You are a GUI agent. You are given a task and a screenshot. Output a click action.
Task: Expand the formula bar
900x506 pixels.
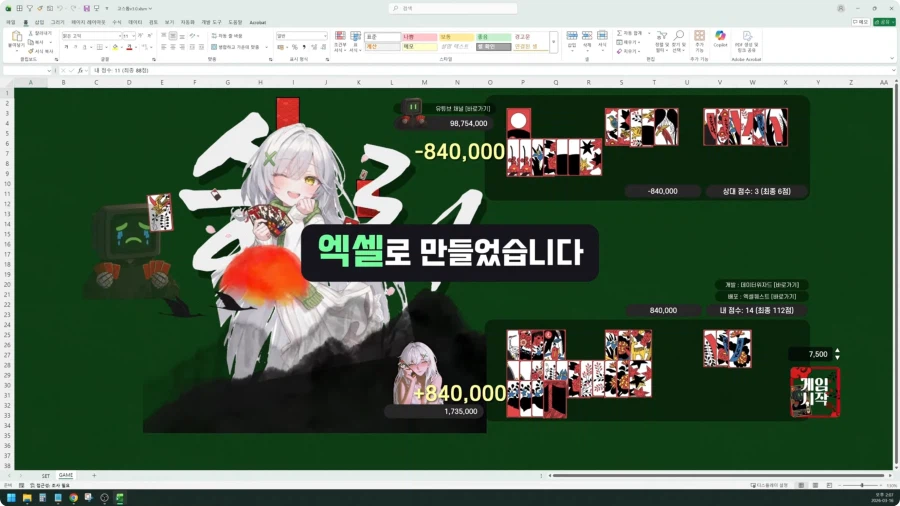(894, 71)
